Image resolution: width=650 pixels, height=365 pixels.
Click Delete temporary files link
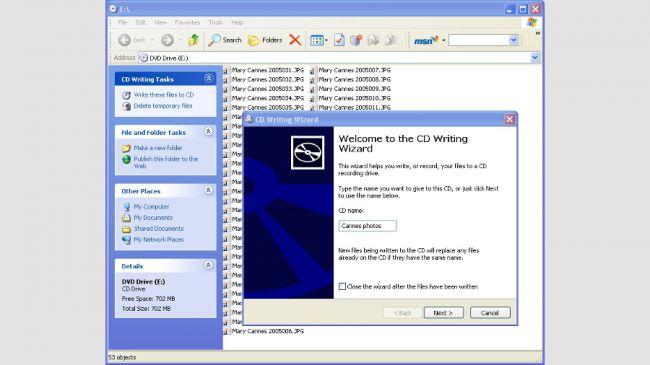pyautogui.click(x=163, y=106)
